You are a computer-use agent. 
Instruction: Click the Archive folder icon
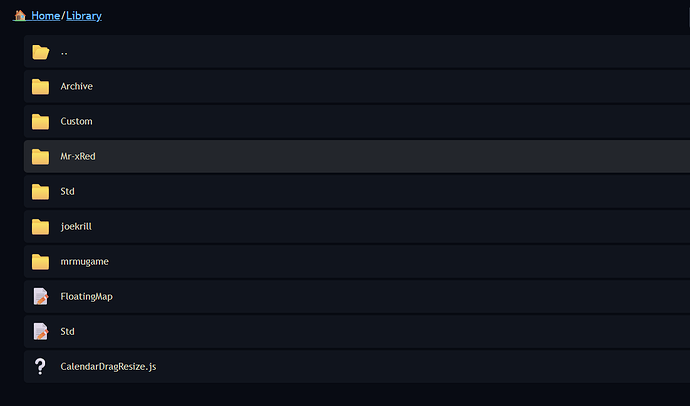pyautogui.click(x=40, y=87)
